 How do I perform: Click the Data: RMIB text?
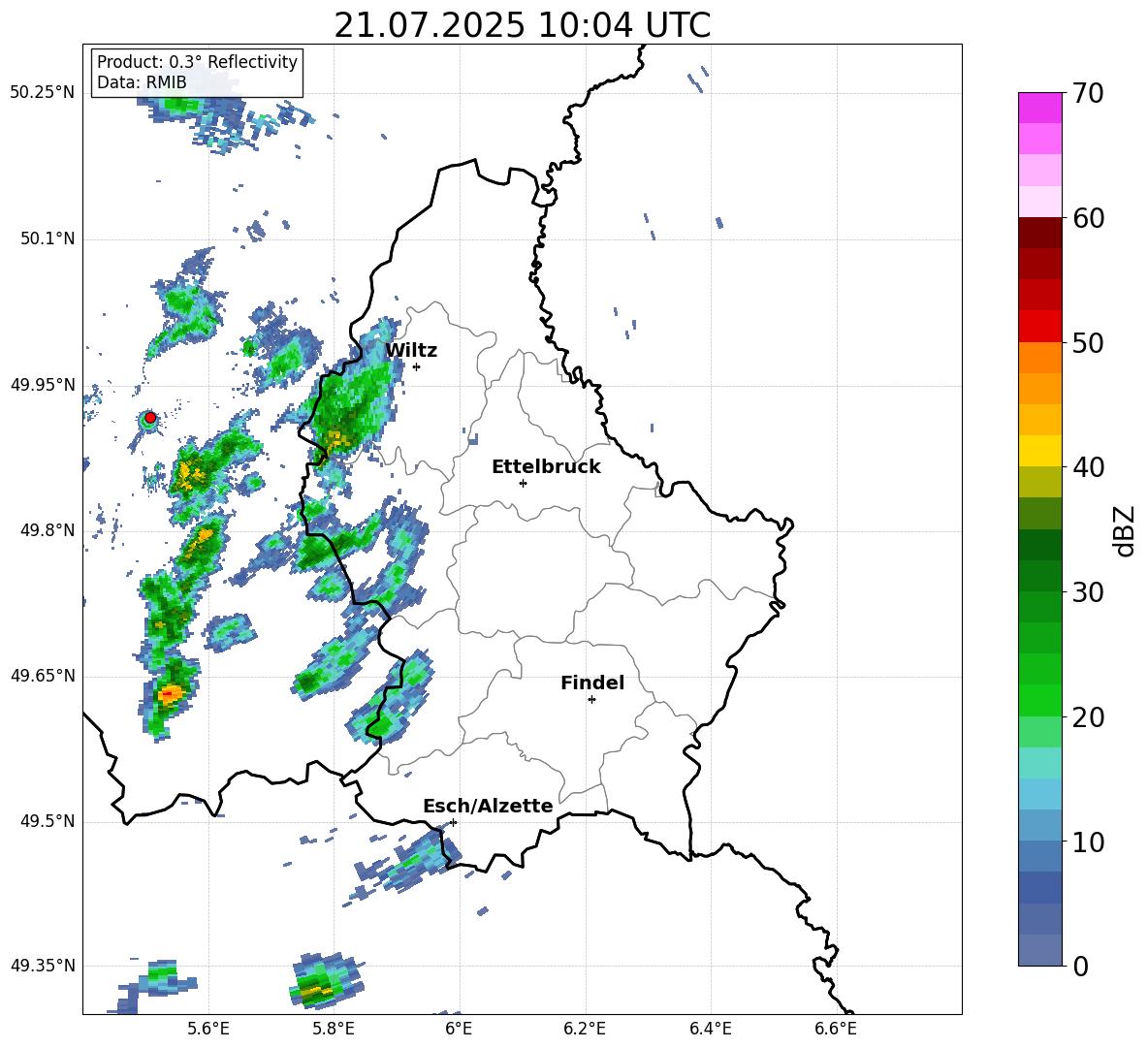pos(142,82)
